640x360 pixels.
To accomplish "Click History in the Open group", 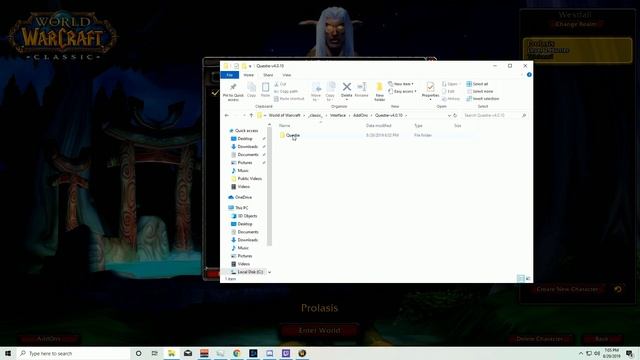I will (x=451, y=99).
